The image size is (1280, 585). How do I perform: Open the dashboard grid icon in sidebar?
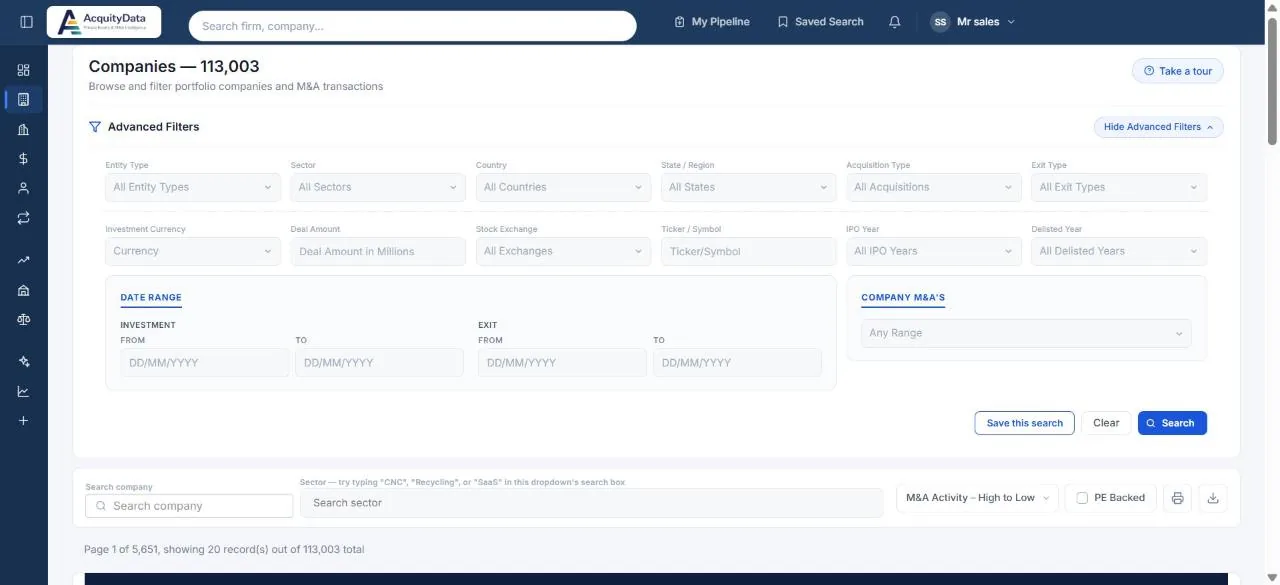click(x=24, y=70)
